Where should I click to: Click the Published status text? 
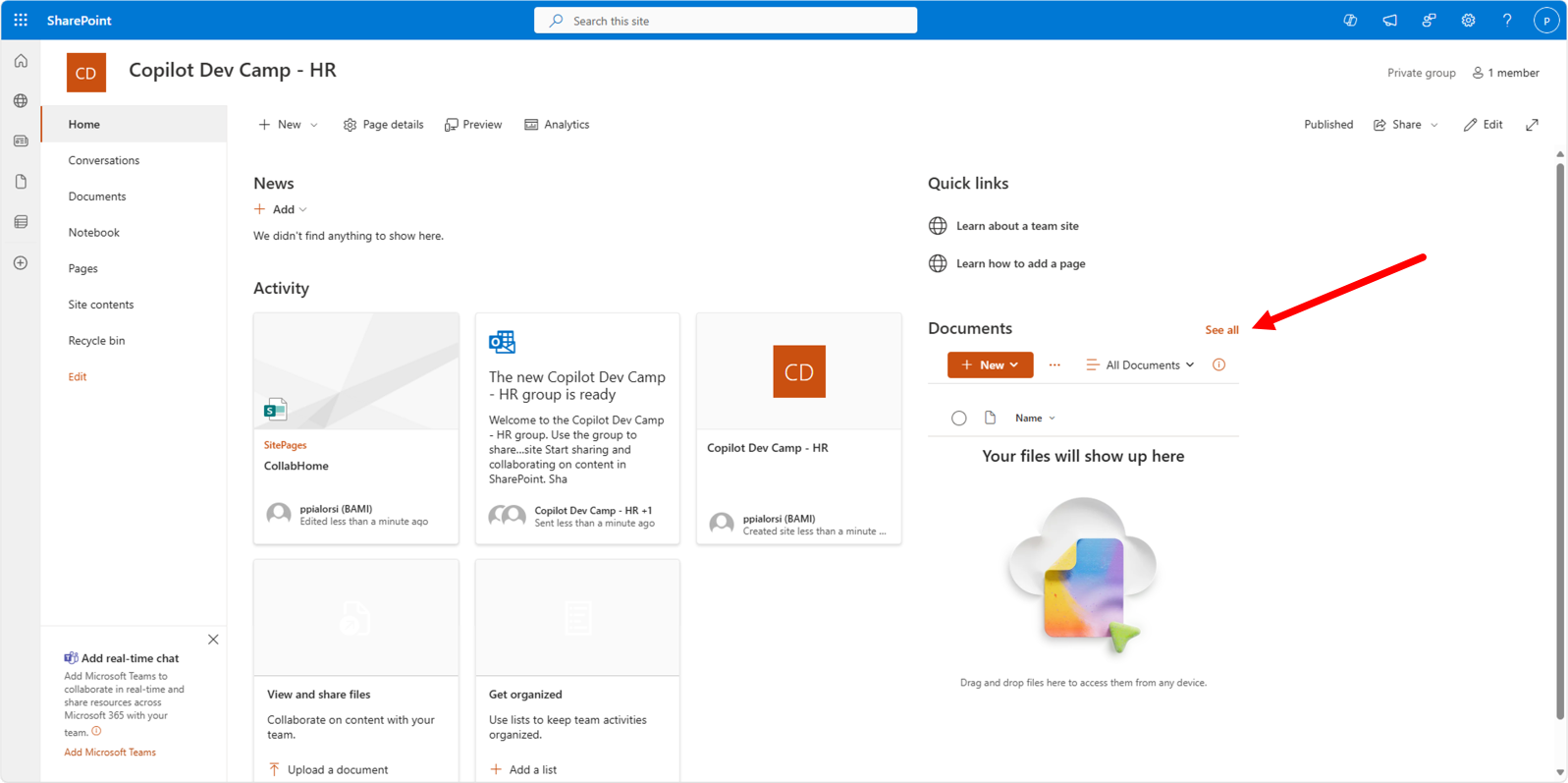(1327, 125)
